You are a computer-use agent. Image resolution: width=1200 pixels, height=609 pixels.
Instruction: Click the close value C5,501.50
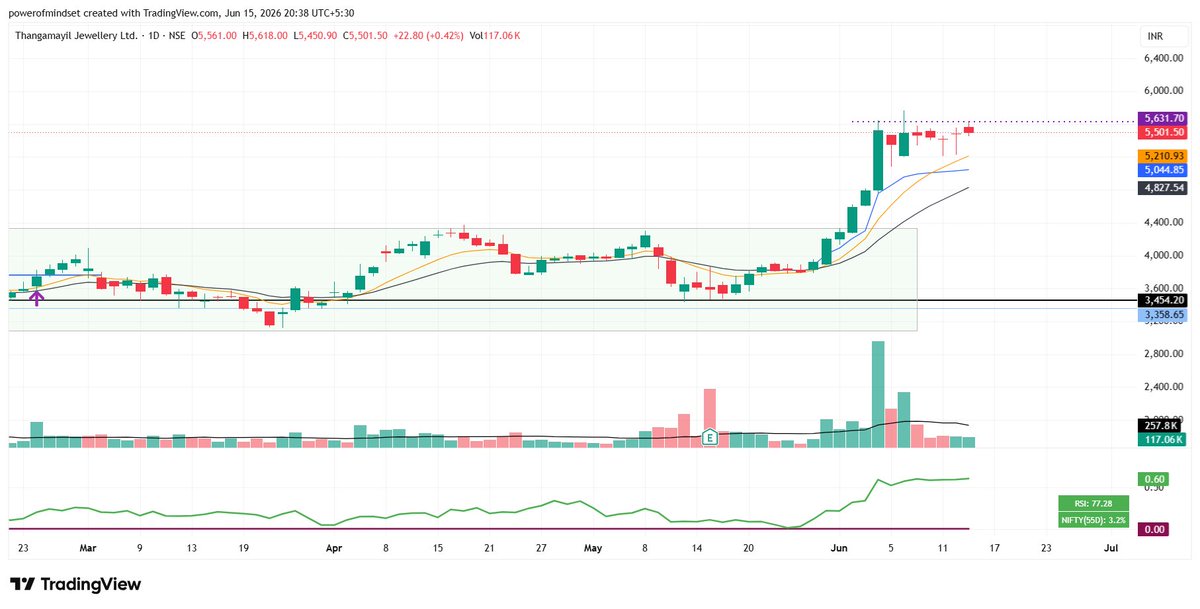366,36
